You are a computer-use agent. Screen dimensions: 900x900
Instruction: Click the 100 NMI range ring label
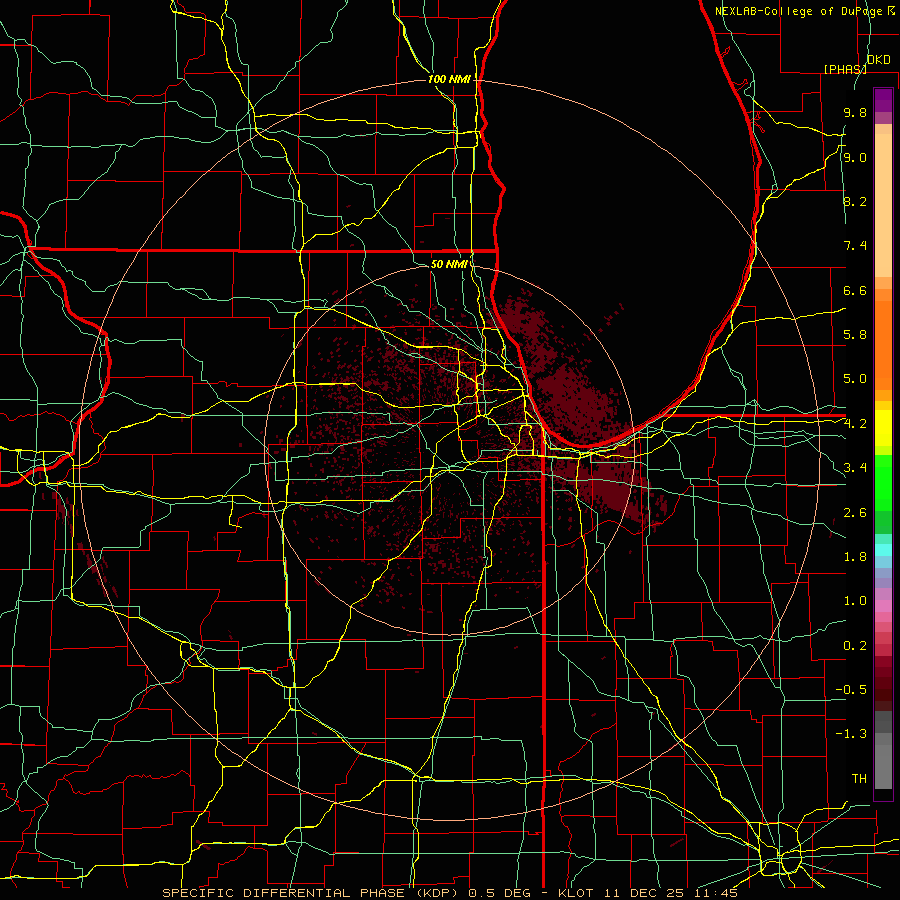point(449,79)
